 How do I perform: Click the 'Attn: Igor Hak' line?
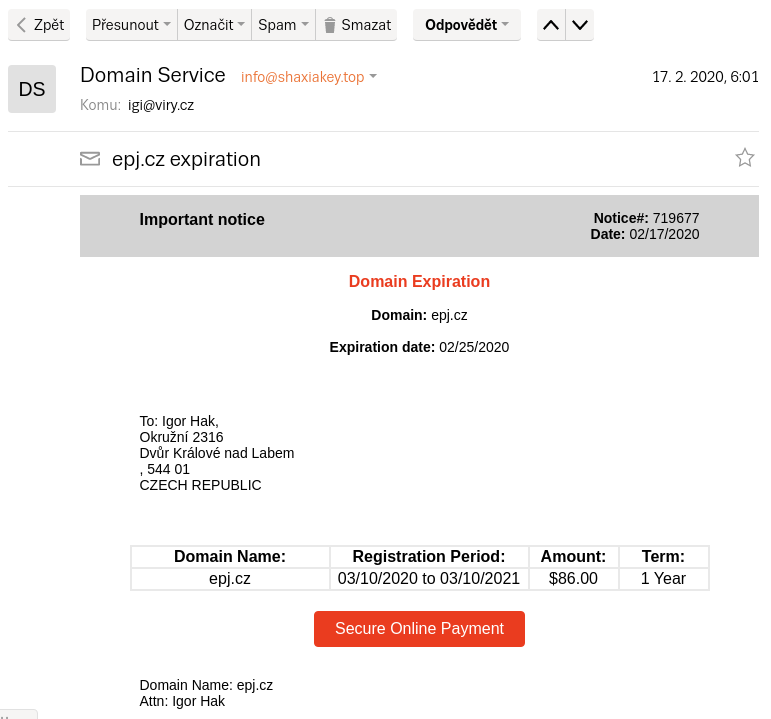tap(182, 701)
